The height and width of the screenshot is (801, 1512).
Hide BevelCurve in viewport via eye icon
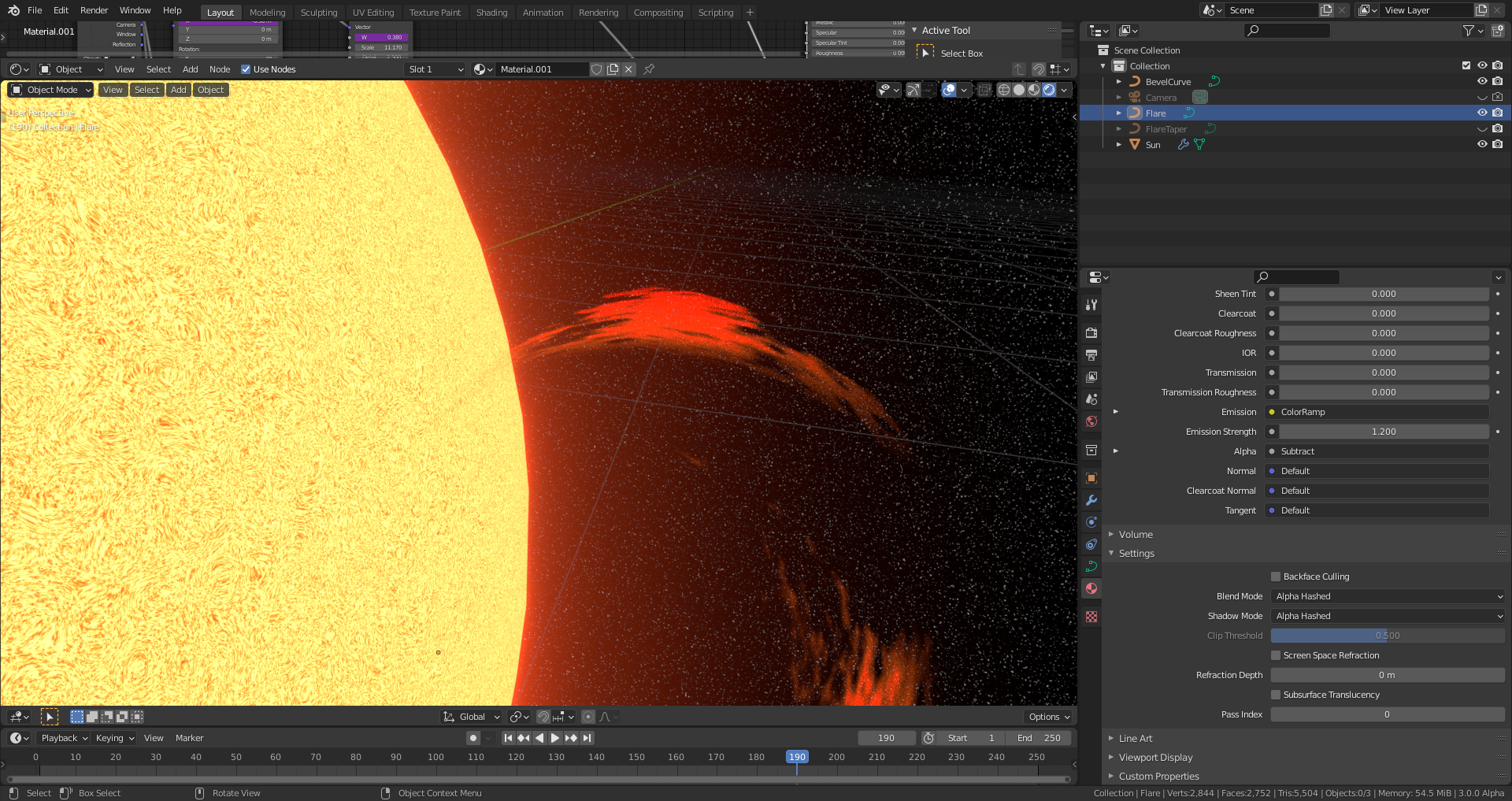pos(1482,82)
